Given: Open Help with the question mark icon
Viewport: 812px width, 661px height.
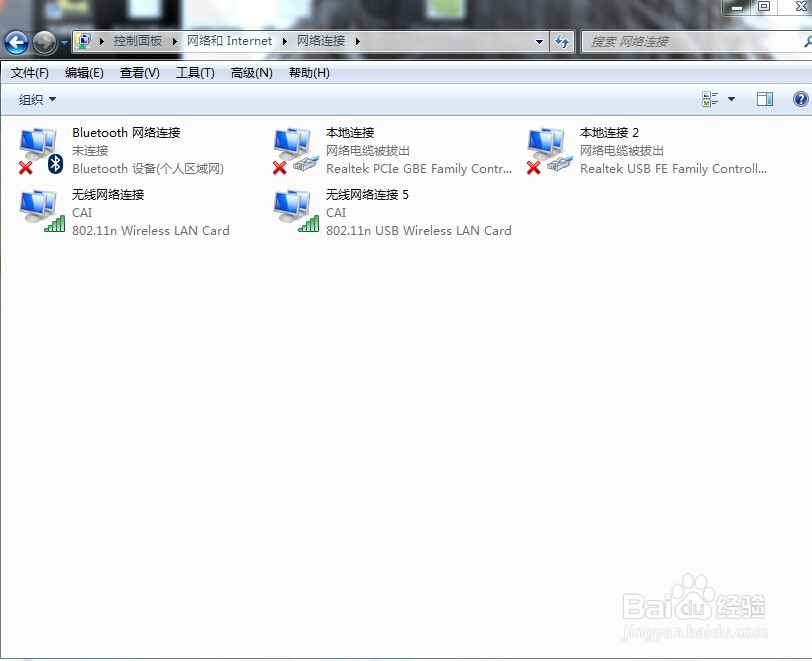Looking at the screenshot, I should 801,99.
